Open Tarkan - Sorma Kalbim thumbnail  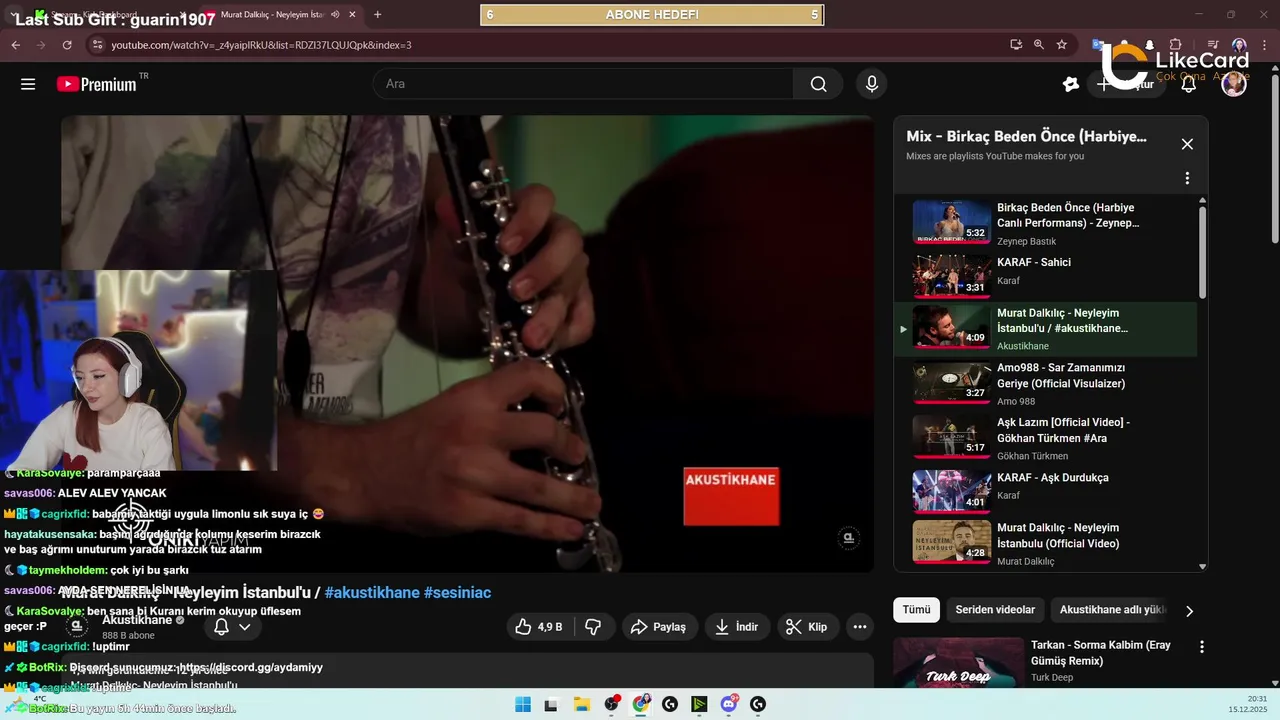(x=958, y=663)
